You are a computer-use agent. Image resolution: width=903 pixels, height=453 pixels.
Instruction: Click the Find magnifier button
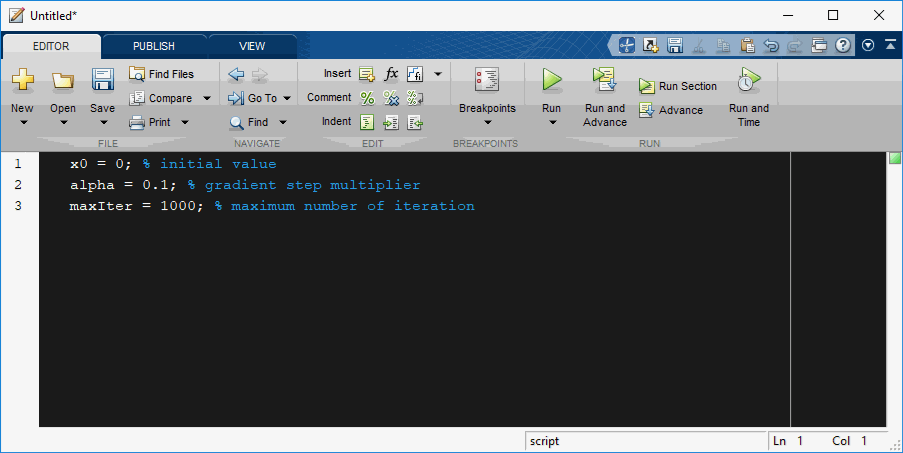pos(249,122)
